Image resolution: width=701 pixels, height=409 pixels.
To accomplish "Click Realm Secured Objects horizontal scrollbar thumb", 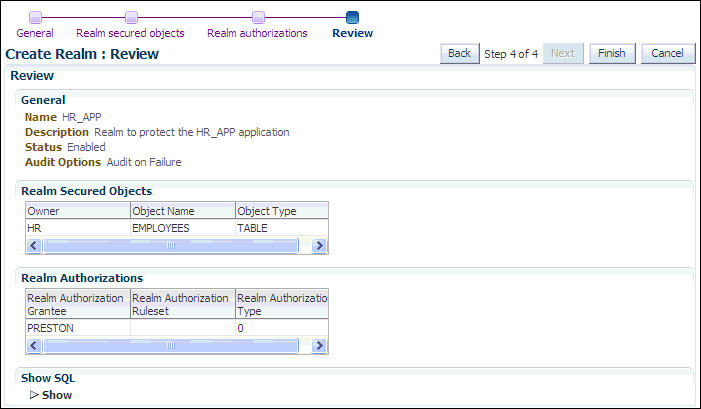I will [x=171, y=245].
